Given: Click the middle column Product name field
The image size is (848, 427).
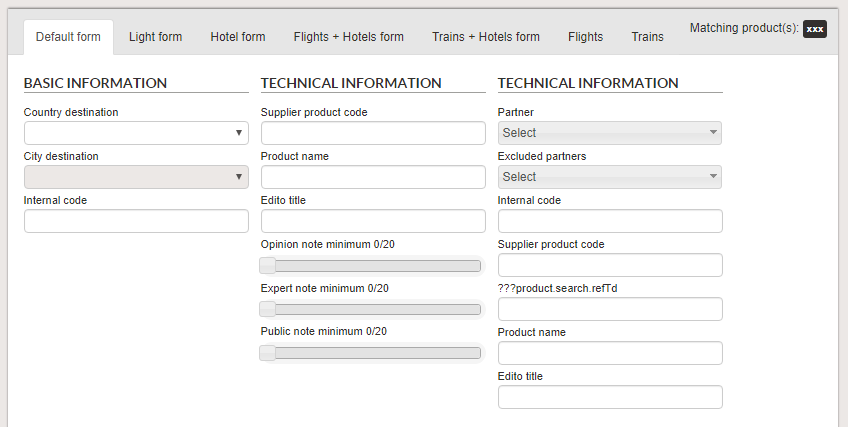Looking at the screenshot, I should coord(373,177).
